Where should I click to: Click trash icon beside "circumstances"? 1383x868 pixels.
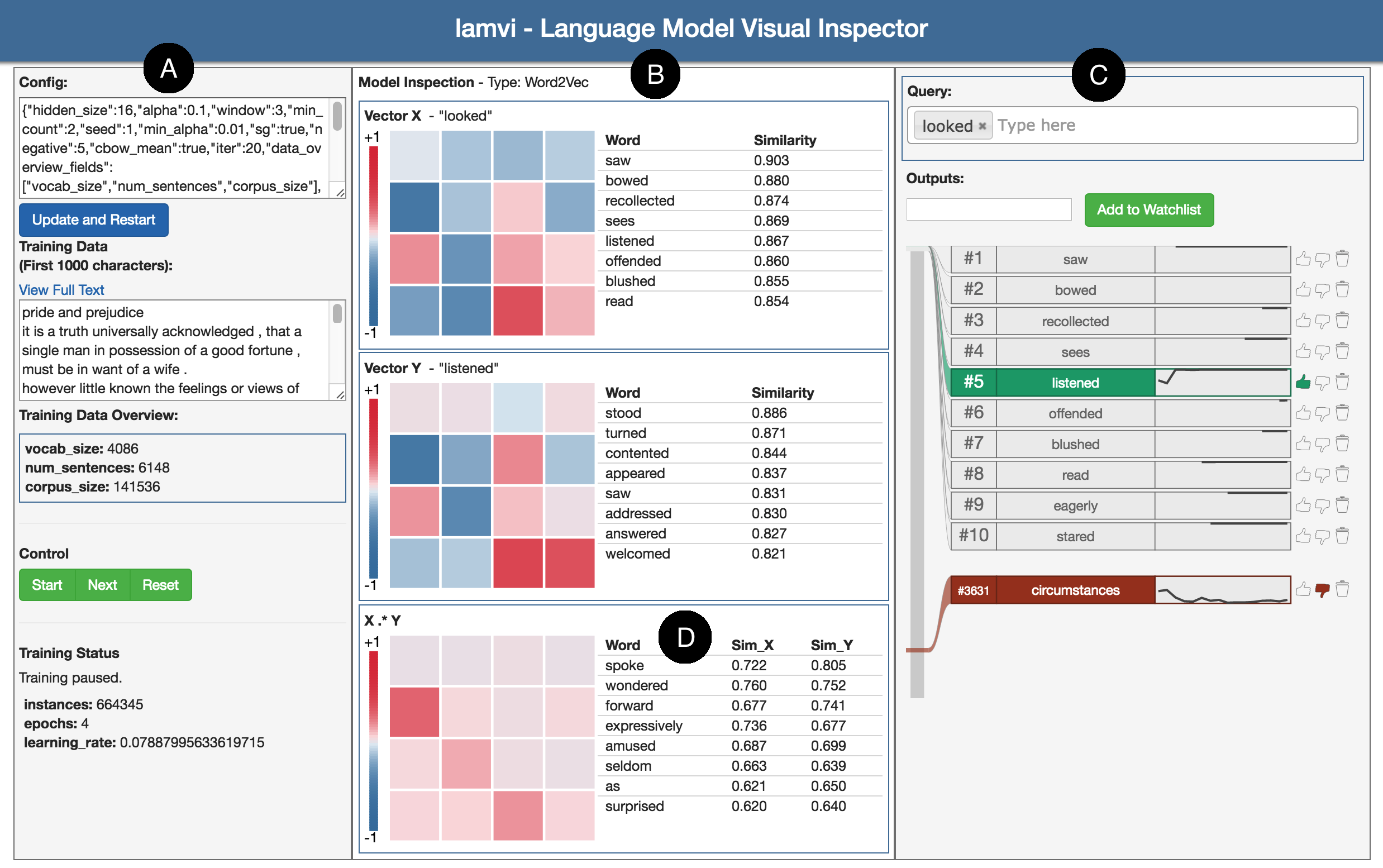[x=1342, y=589]
